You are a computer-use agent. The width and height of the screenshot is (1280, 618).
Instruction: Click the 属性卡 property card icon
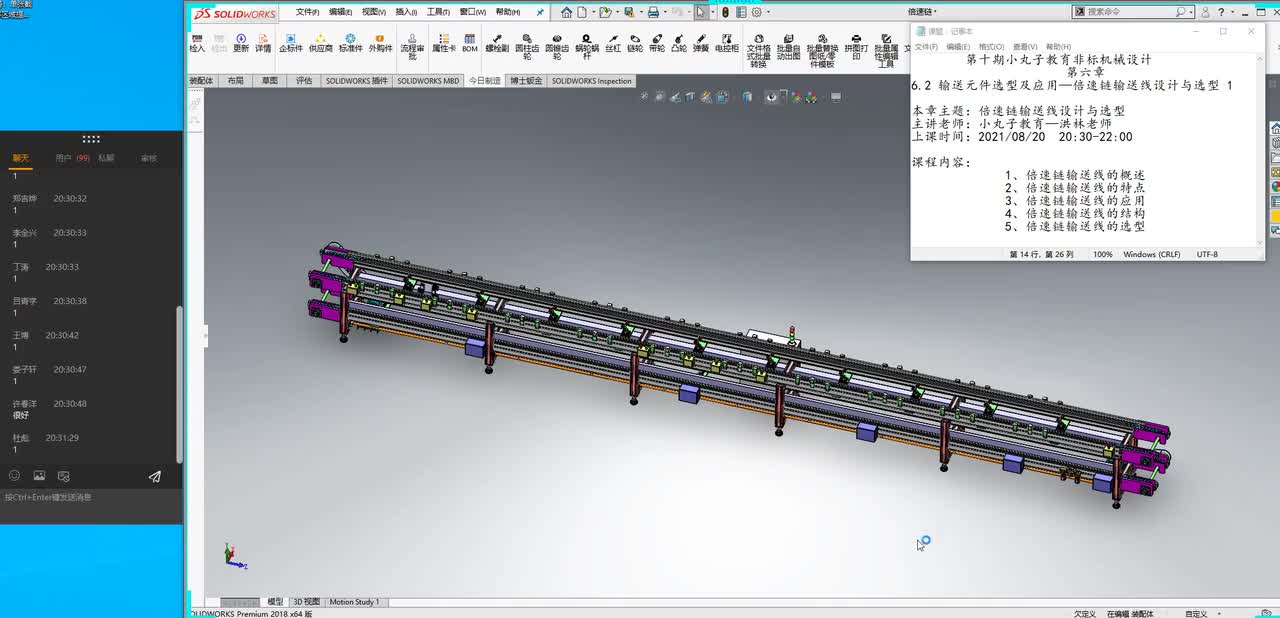point(443,42)
